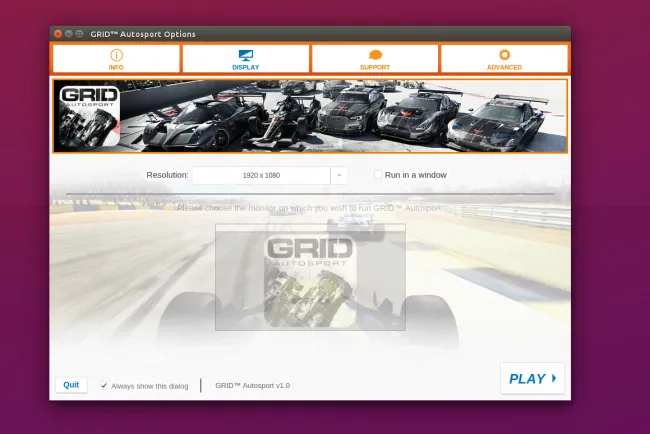Expand the resolution dropdown arrow
This screenshot has height=434, width=650.
click(339, 175)
